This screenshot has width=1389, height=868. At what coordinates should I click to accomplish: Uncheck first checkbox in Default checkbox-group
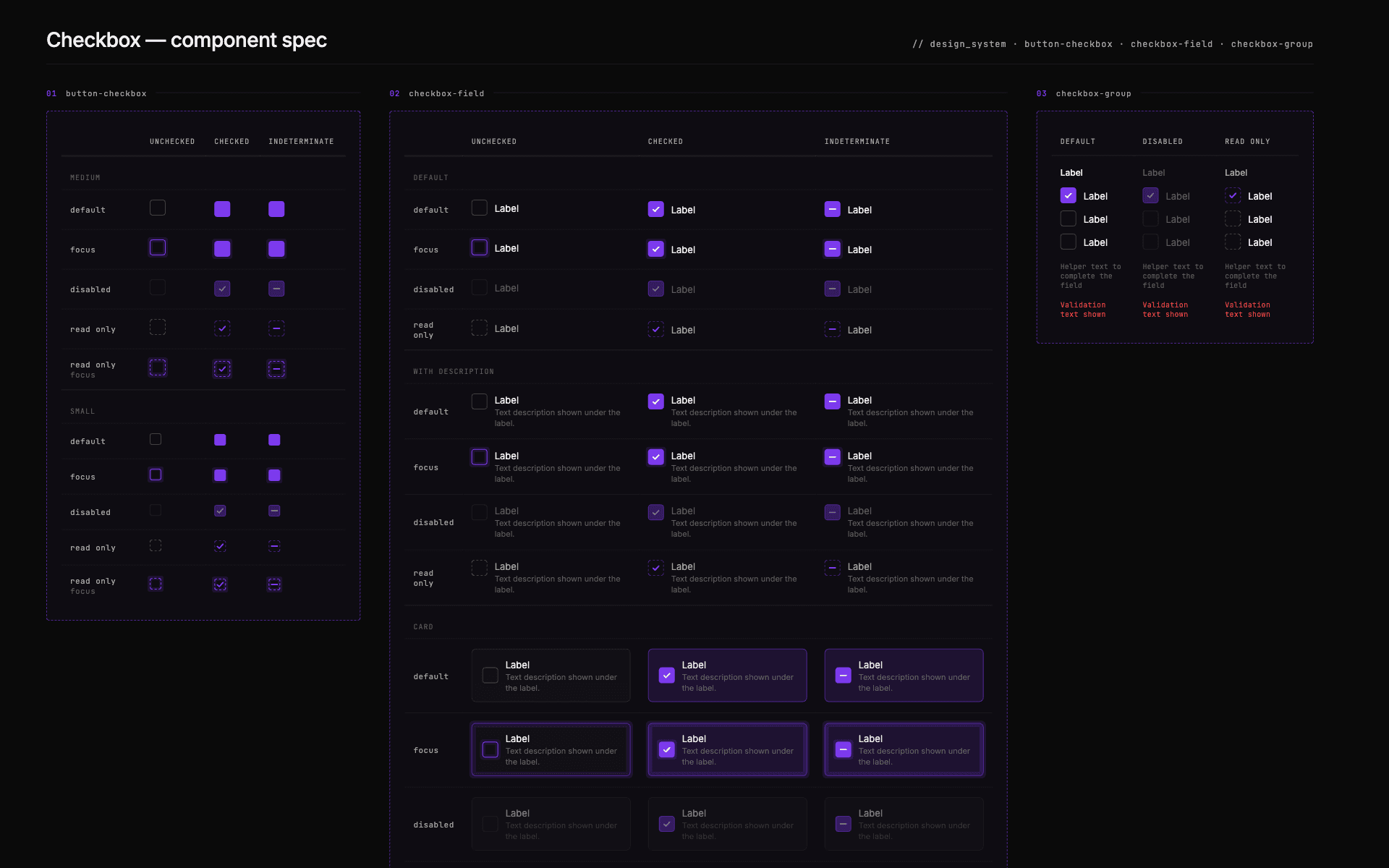tap(1068, 195)
